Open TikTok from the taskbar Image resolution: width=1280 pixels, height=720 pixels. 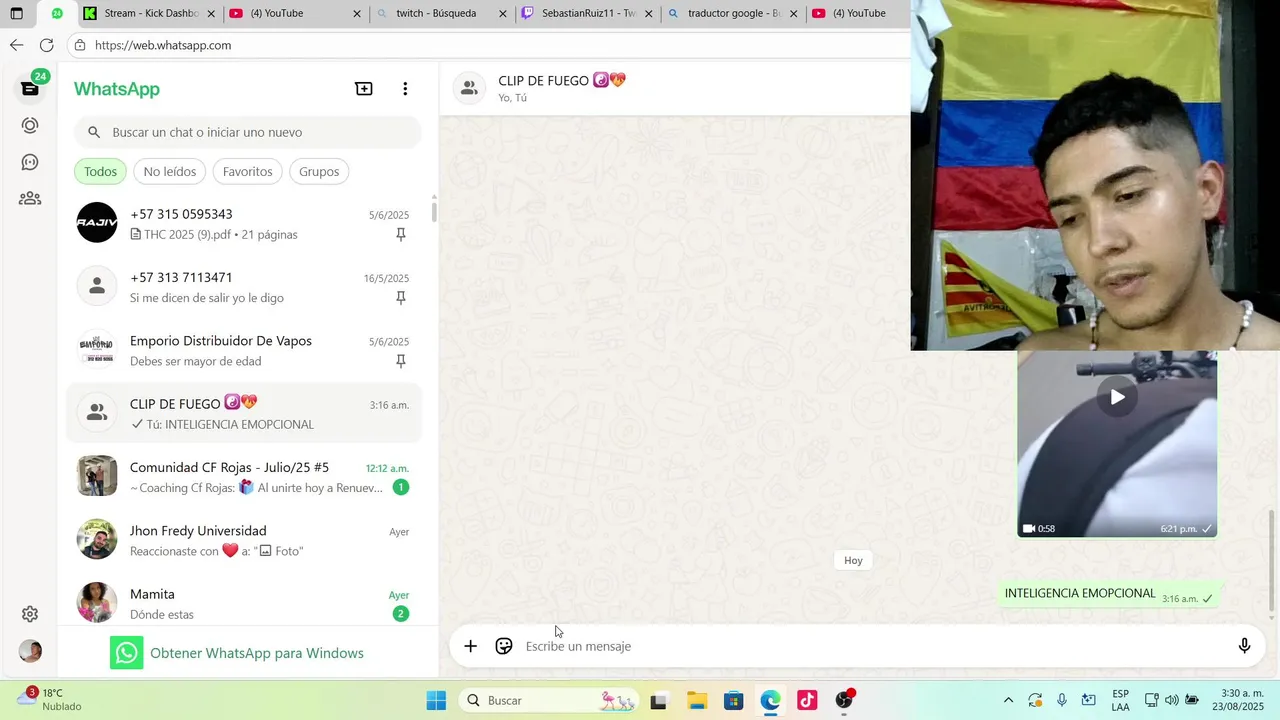[x=807, y=700]
